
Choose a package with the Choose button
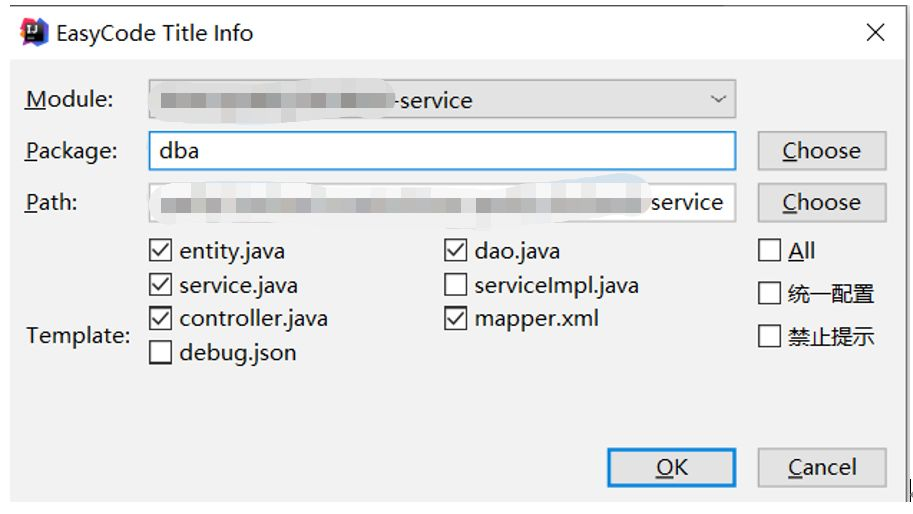pos(822,151)
